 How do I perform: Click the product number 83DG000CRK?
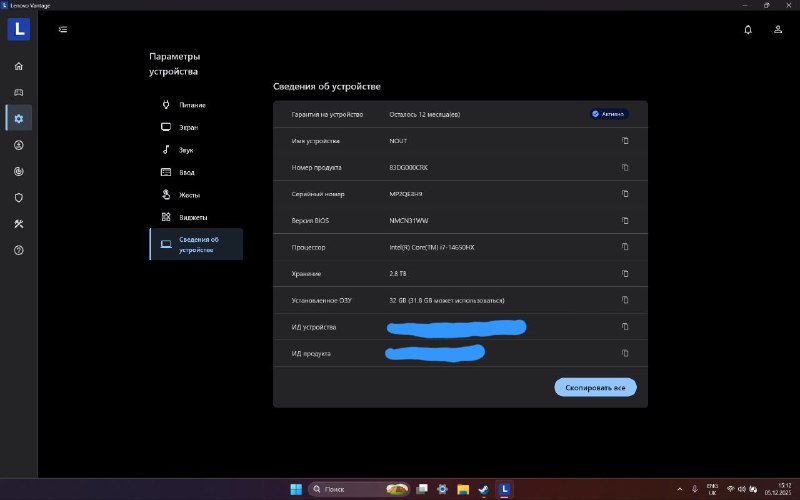tap(408, 168)
